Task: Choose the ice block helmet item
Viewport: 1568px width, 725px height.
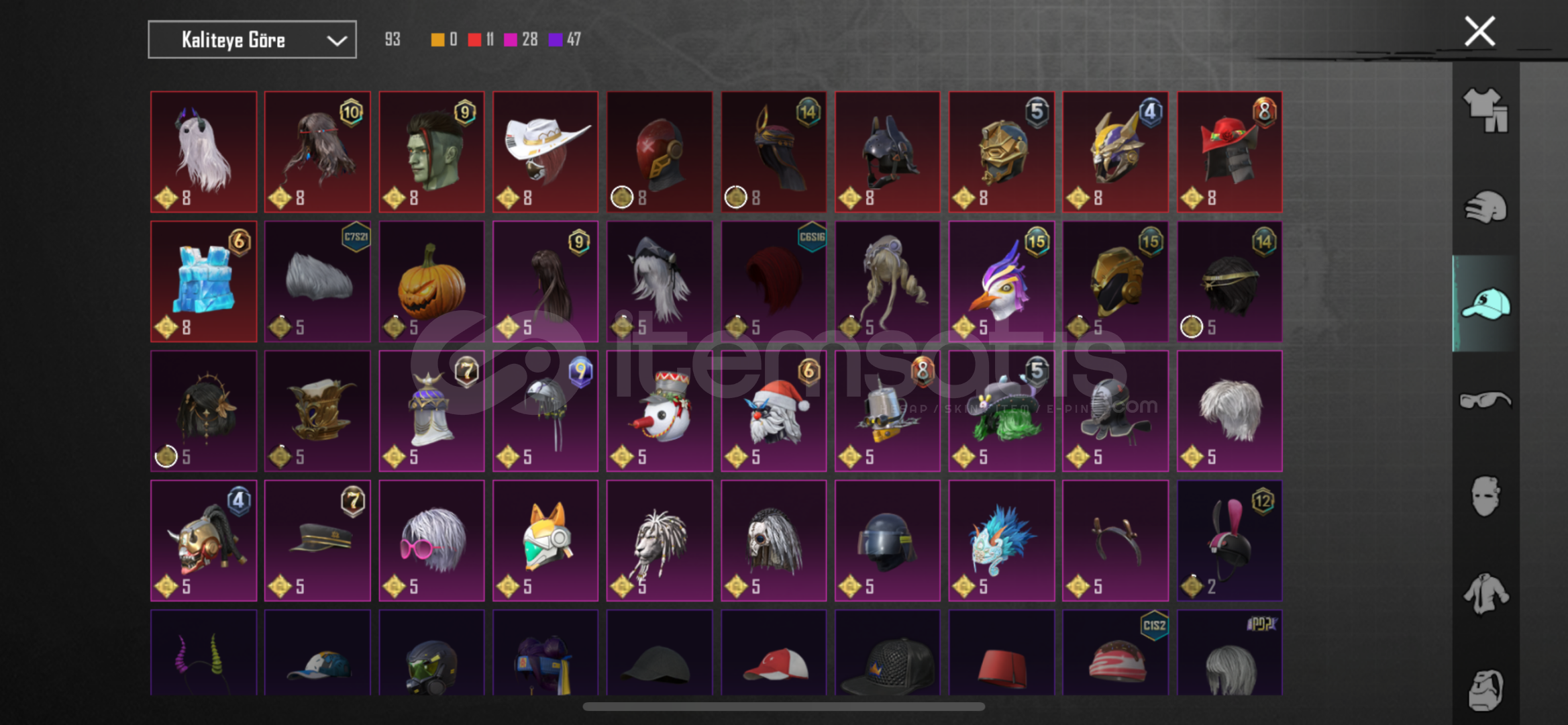Action: coord(204,282)
